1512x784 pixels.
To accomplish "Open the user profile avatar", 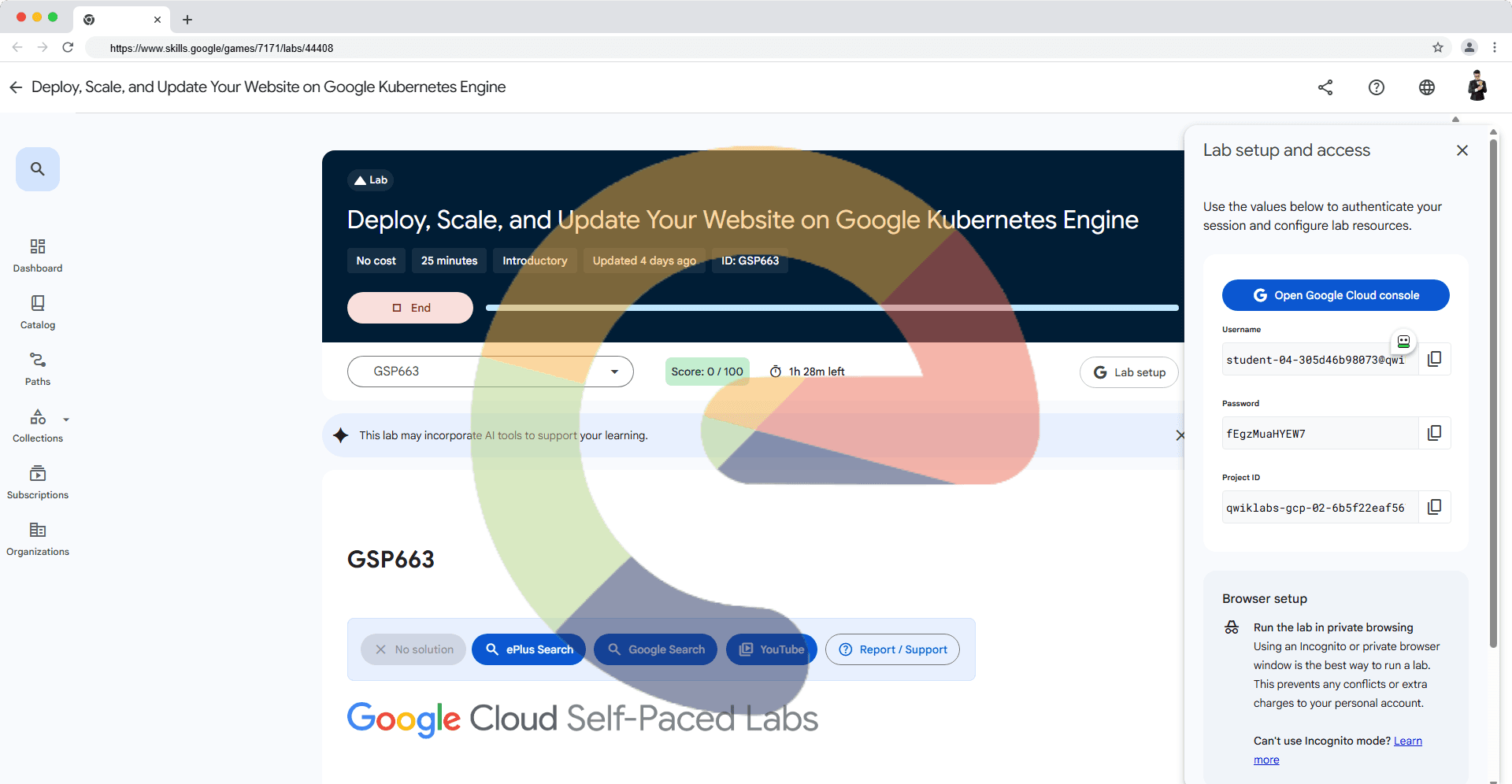I will click(1477, 86).
